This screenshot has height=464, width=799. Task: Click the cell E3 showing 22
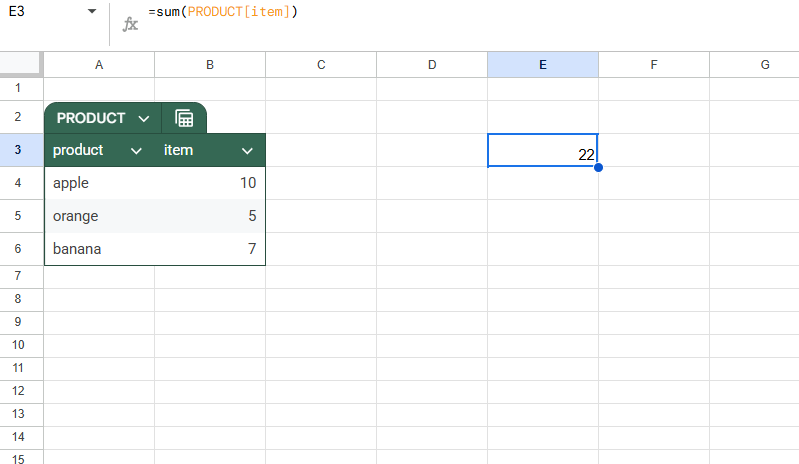543,150
